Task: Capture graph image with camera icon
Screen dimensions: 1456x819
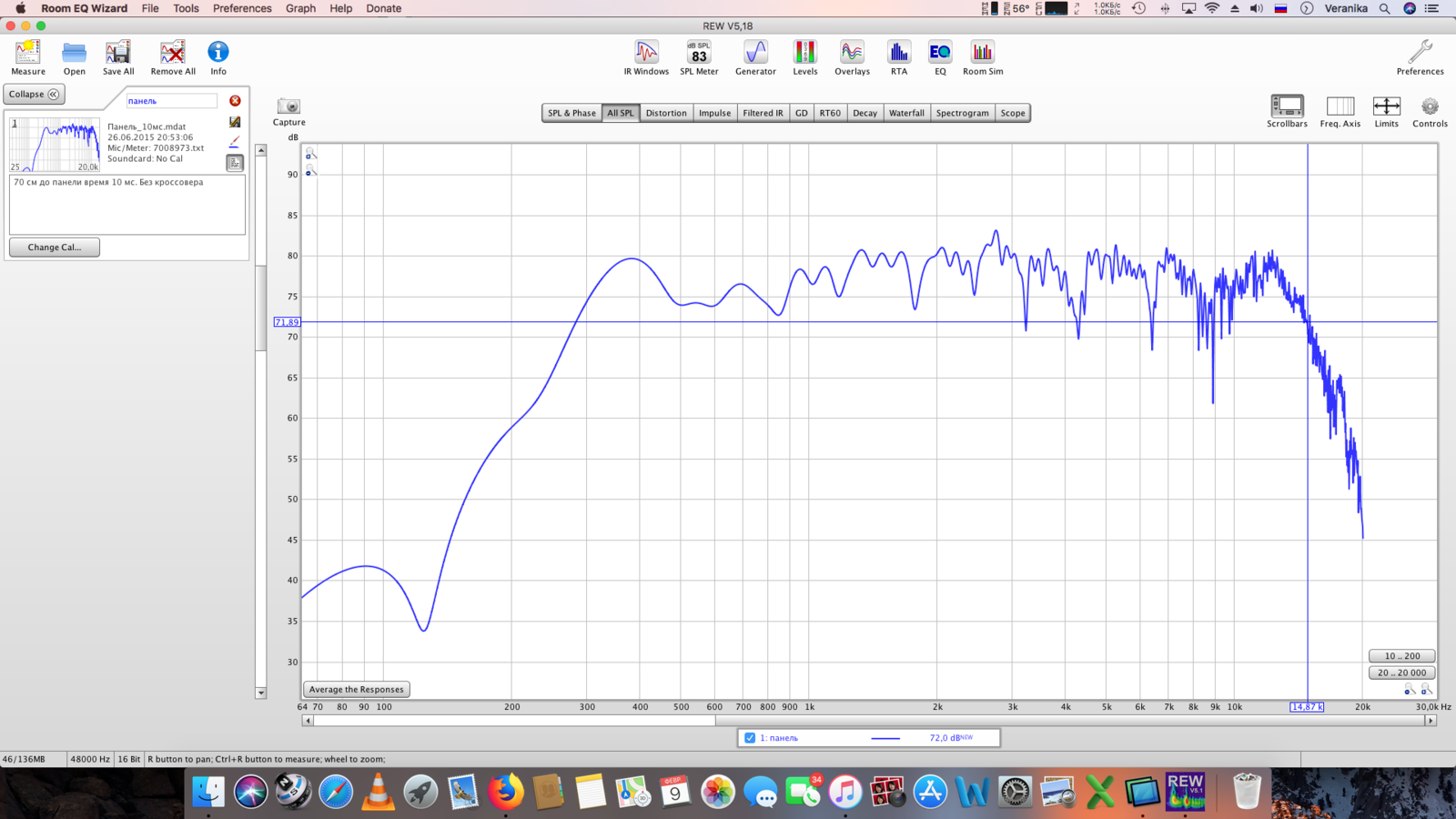Action: 288,112
